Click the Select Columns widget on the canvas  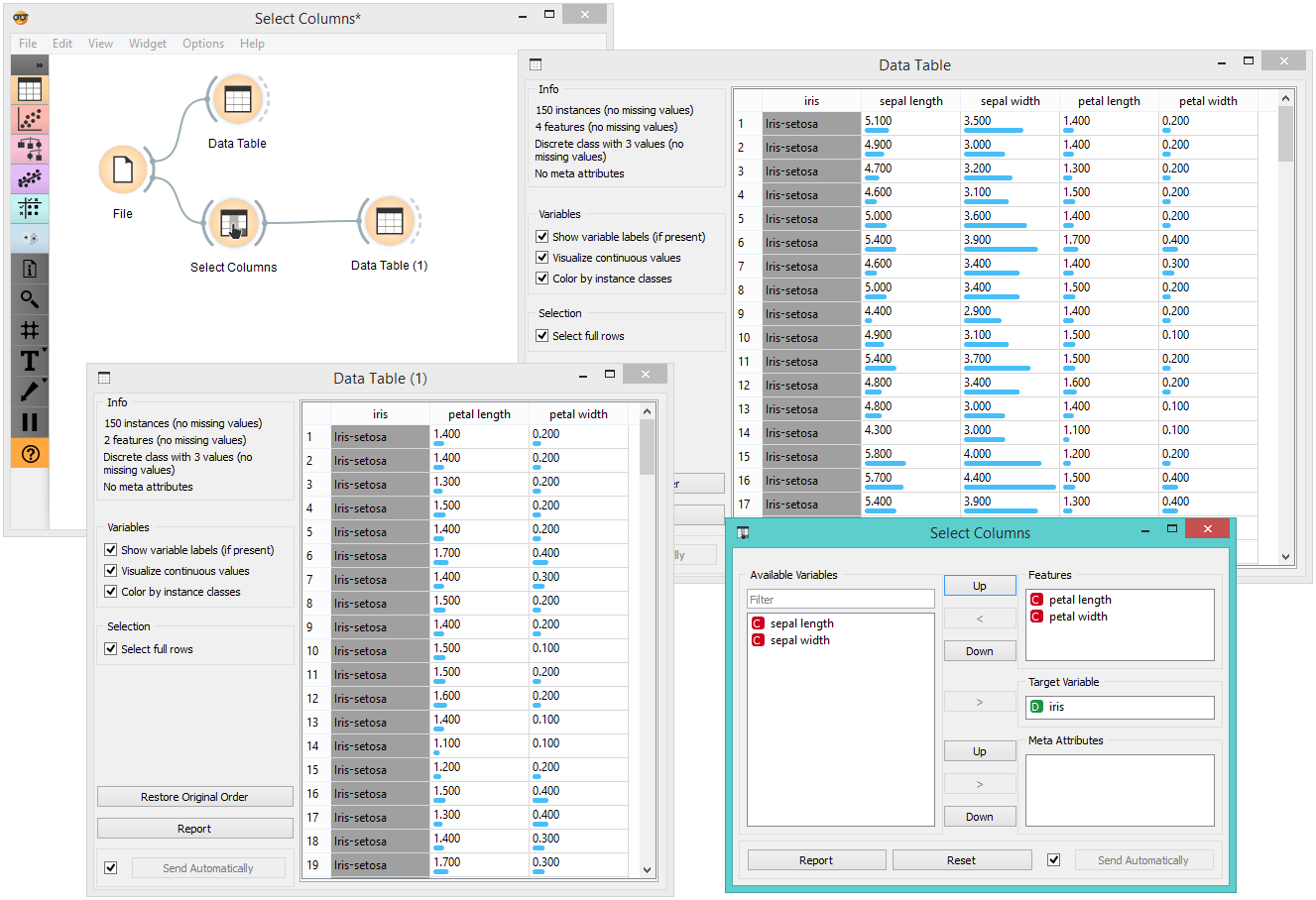(x=233, y=223)
